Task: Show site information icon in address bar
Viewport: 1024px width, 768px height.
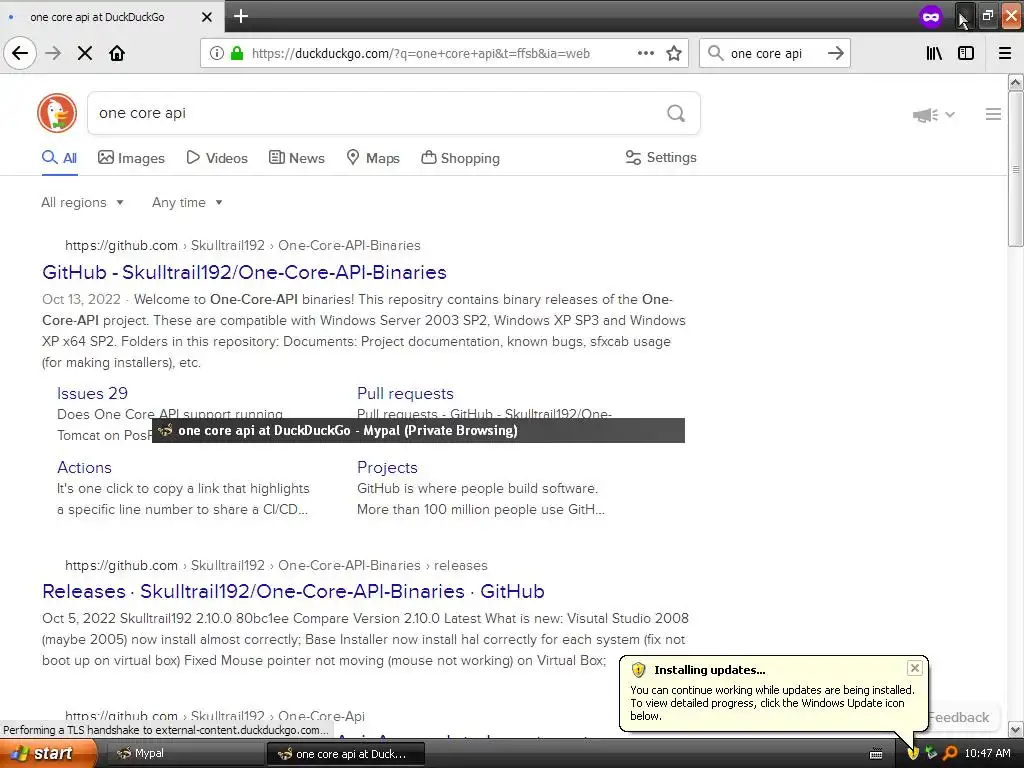Action: [x=217, y=53]
